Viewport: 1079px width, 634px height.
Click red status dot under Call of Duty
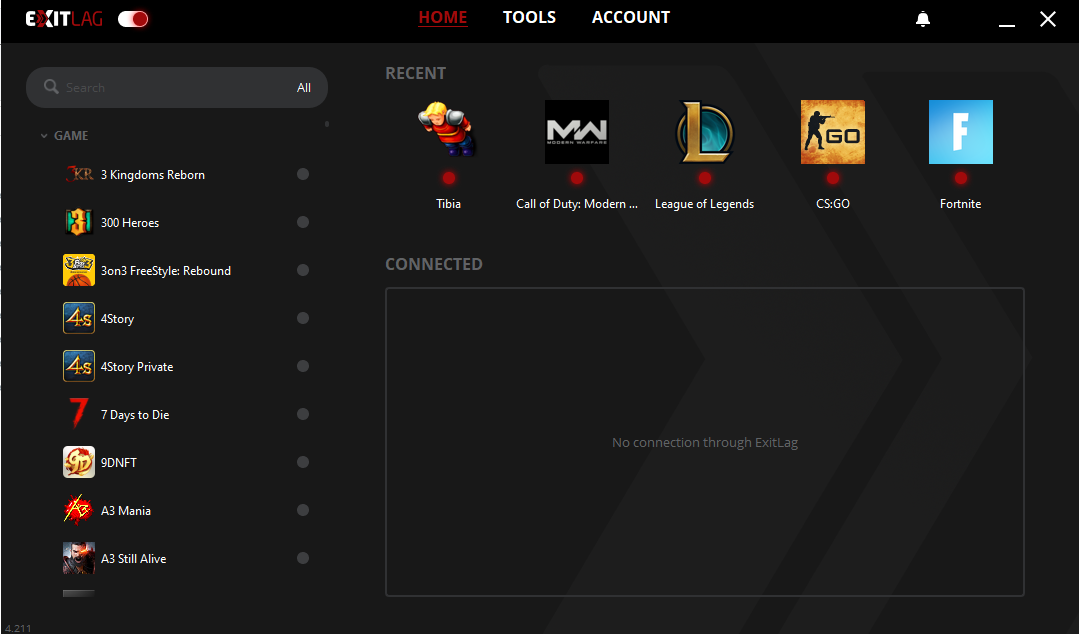point(577,178)
